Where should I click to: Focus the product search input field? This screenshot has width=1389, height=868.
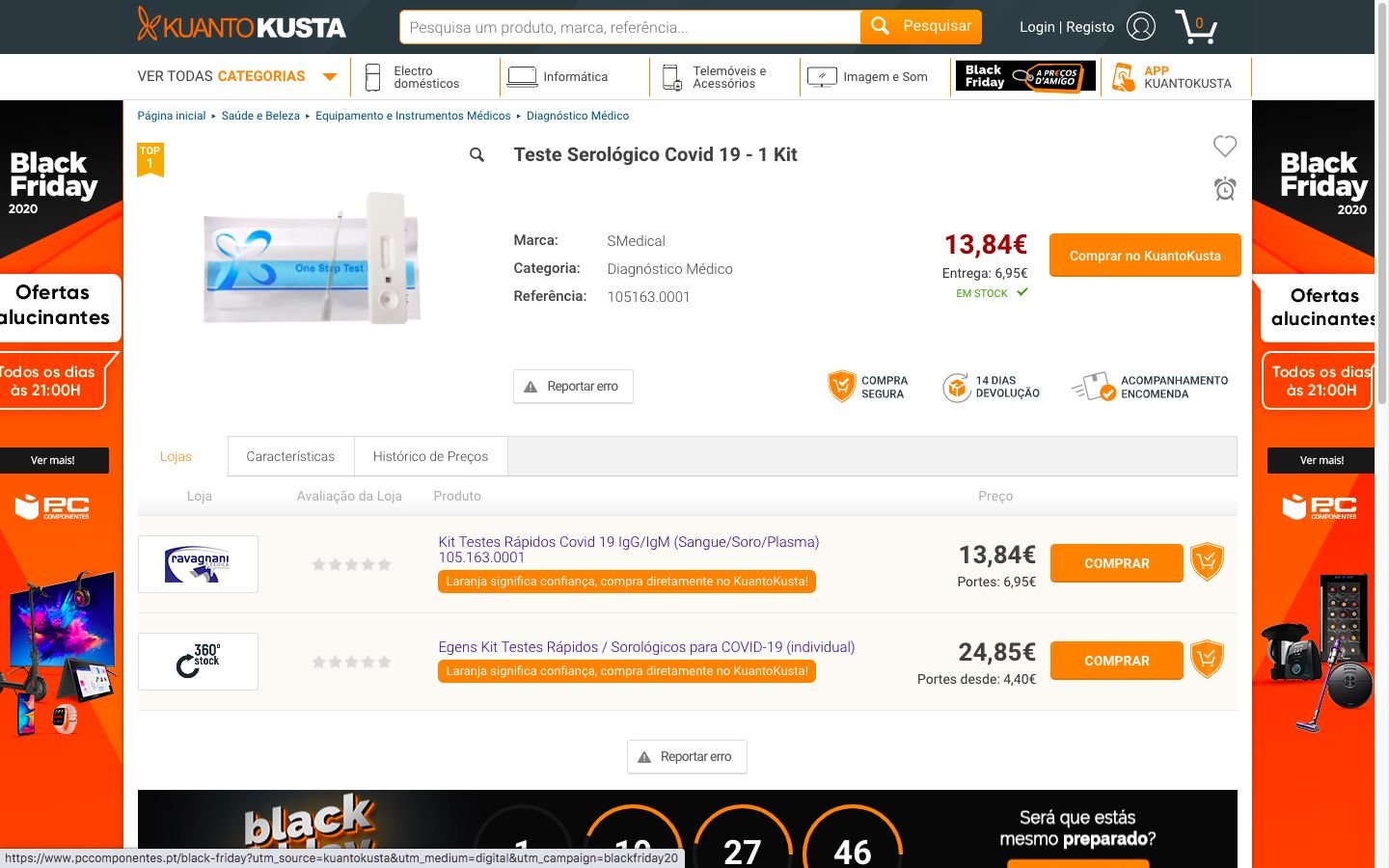coord(630,27)
